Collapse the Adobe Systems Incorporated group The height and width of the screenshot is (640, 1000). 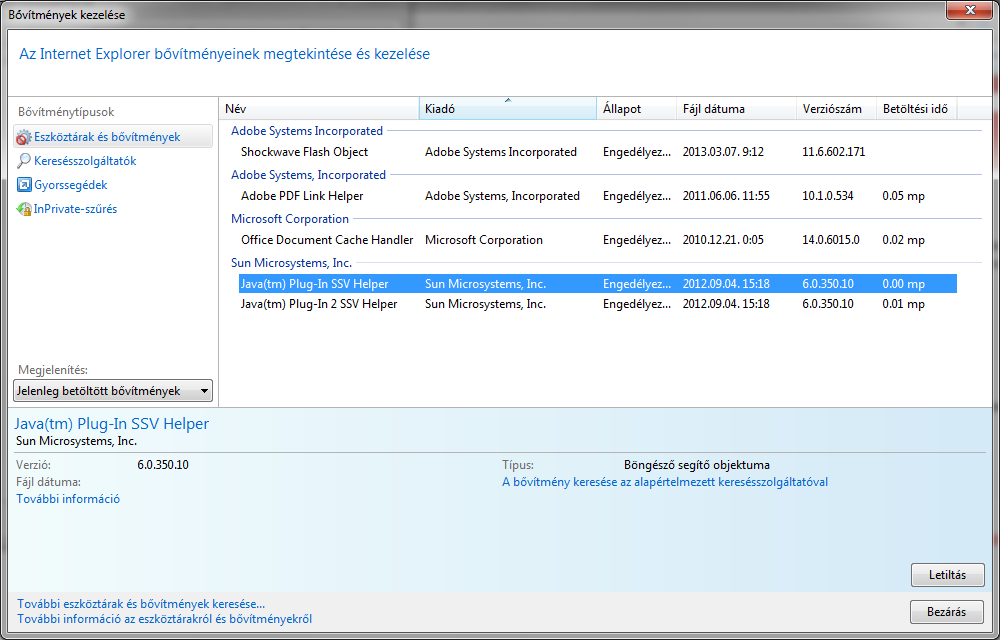point(307,131)
